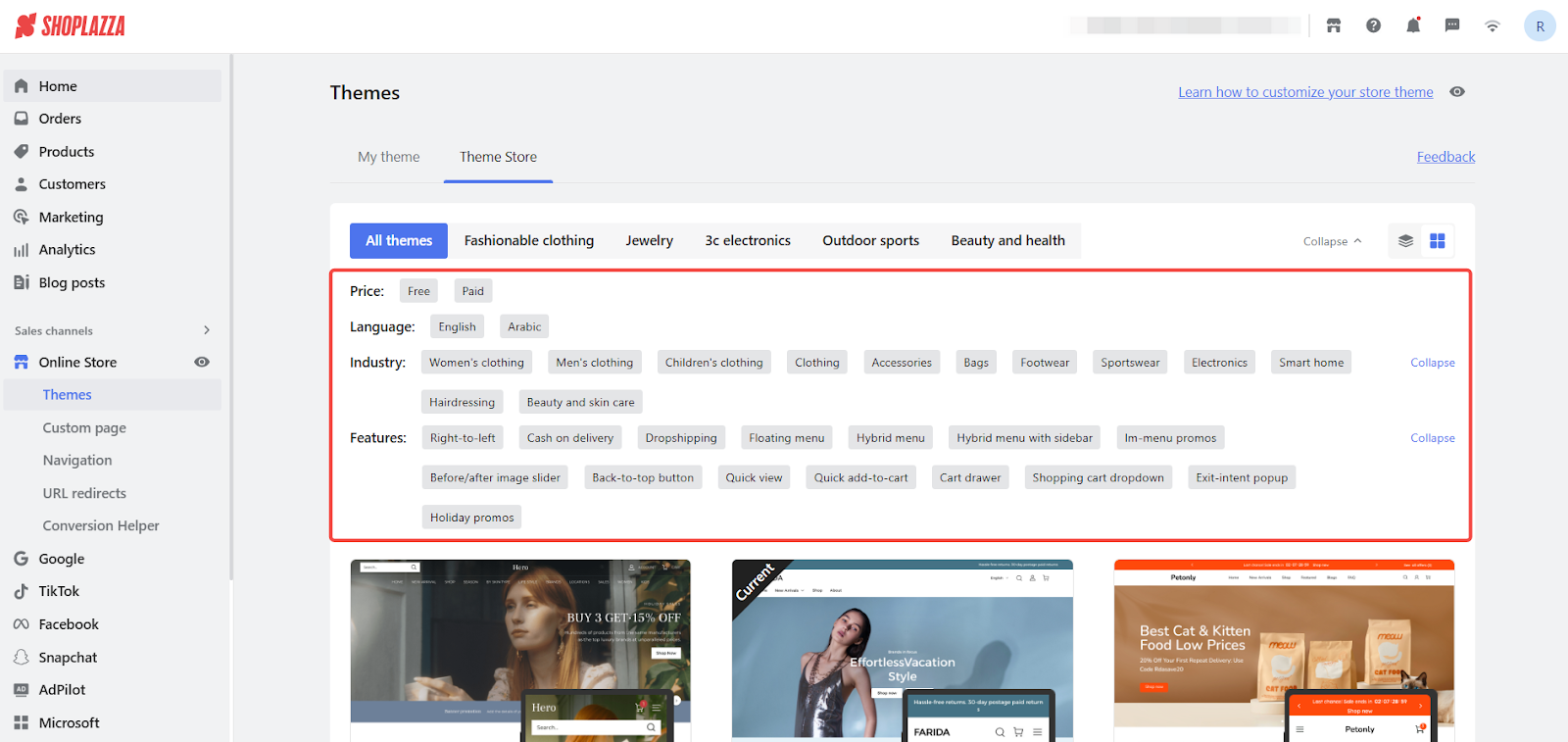Select the All themes category

point(399,241)
